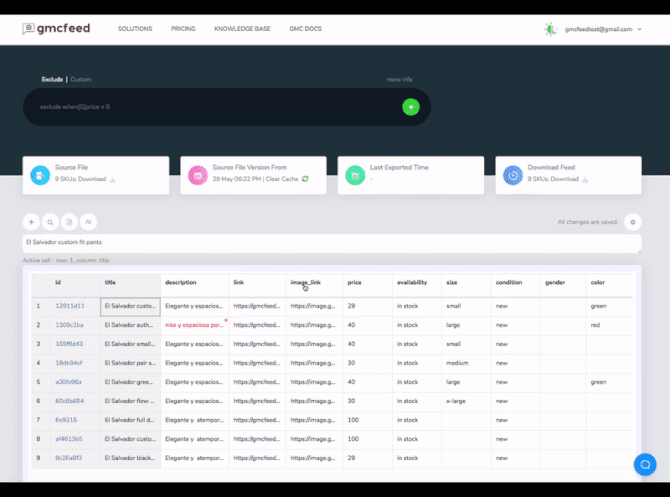Click the blue Source File icon
This screenshot has height=497, width=670.
(x=40, y=175)
